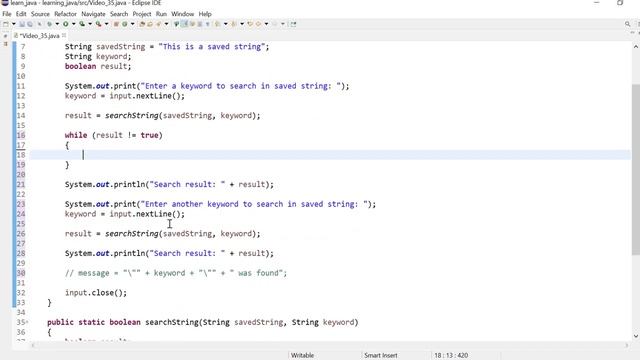Click the New Java Class icon
The height and width of the screenshot is (360, 640).
pyautogui.click(x=124, y=24)
